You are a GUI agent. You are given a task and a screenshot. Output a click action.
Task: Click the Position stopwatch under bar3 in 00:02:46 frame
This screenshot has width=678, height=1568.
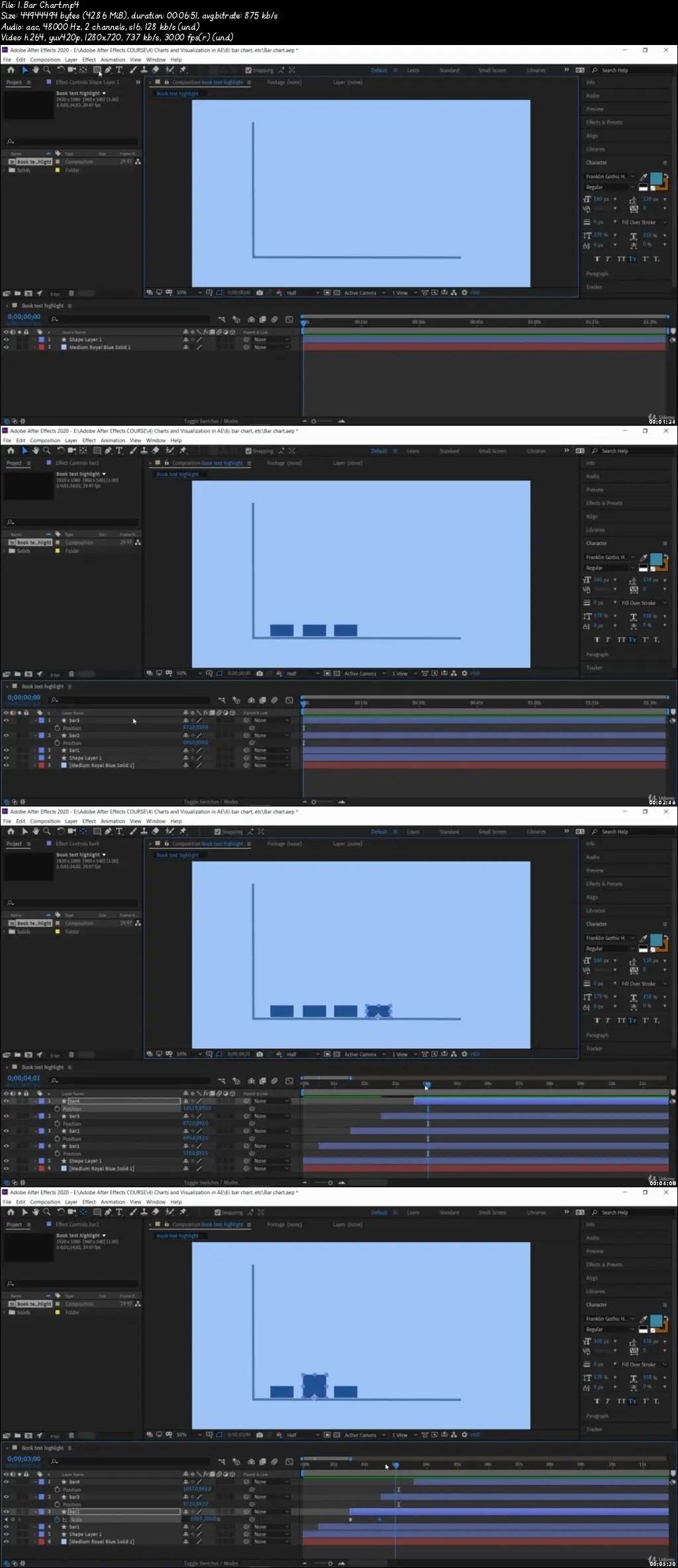pyautogui.click(x=58, y=728)
